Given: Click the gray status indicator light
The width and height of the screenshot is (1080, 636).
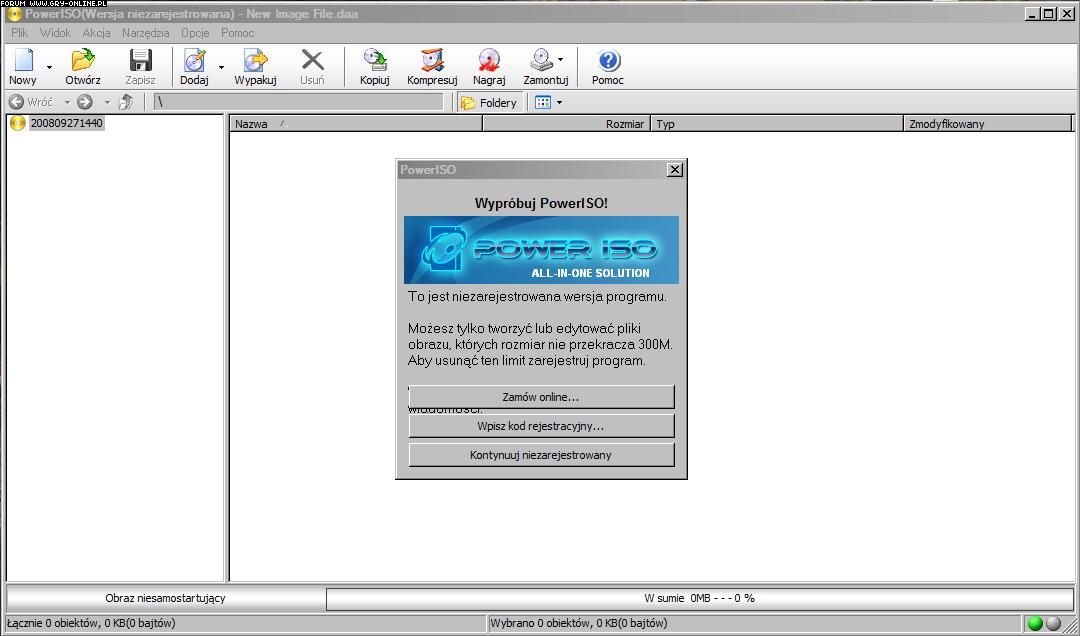Looking at the screenshot, I should point(1053,624).
